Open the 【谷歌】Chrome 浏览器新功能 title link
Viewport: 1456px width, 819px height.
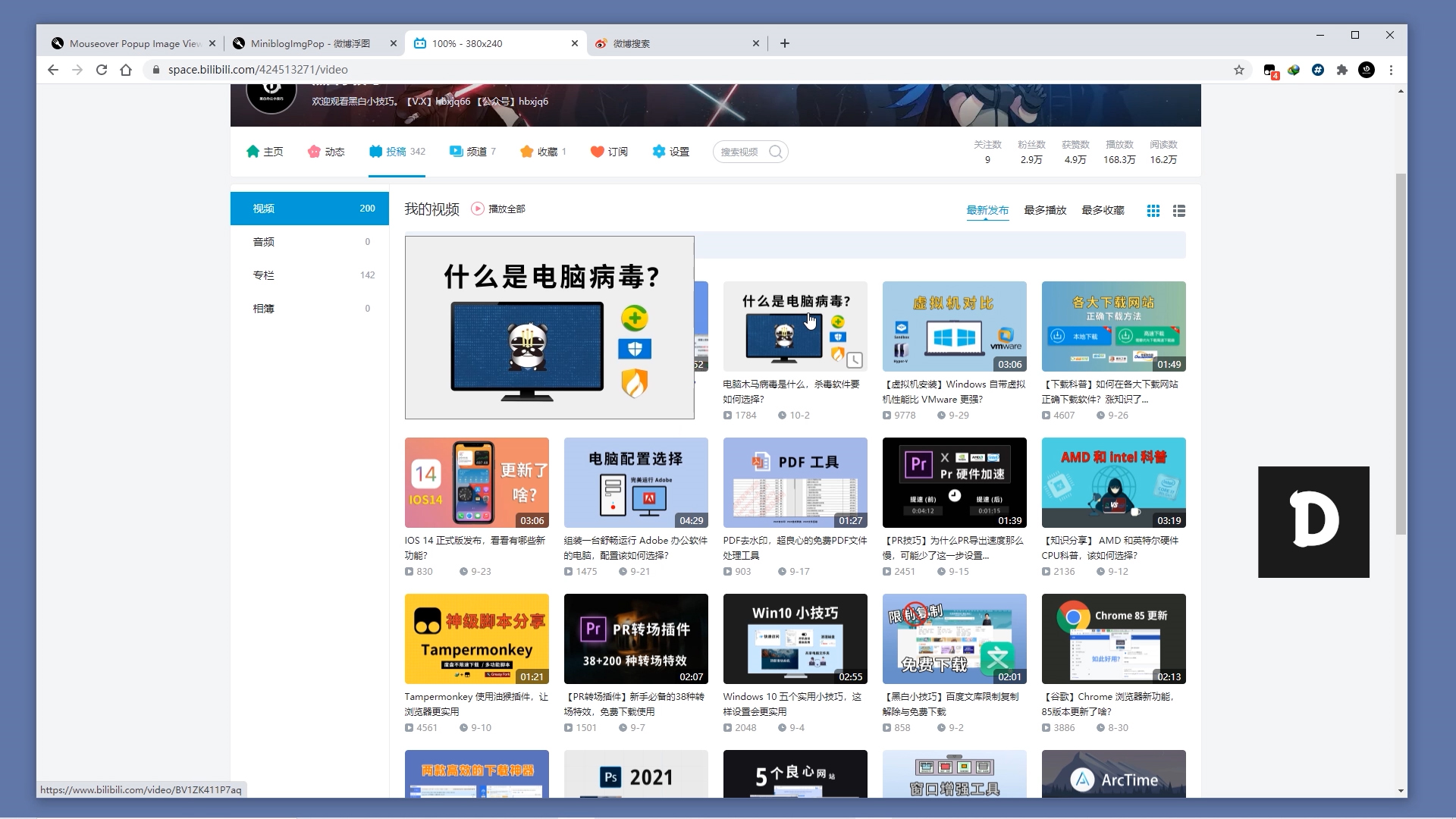(x=1107, y=704)
